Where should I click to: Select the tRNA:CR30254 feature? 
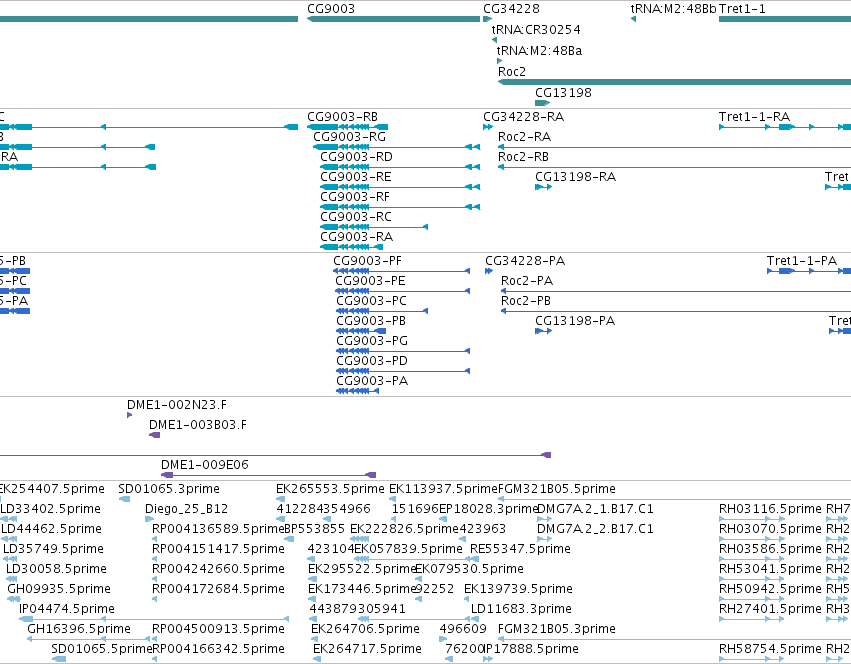(x=494, y=40)
